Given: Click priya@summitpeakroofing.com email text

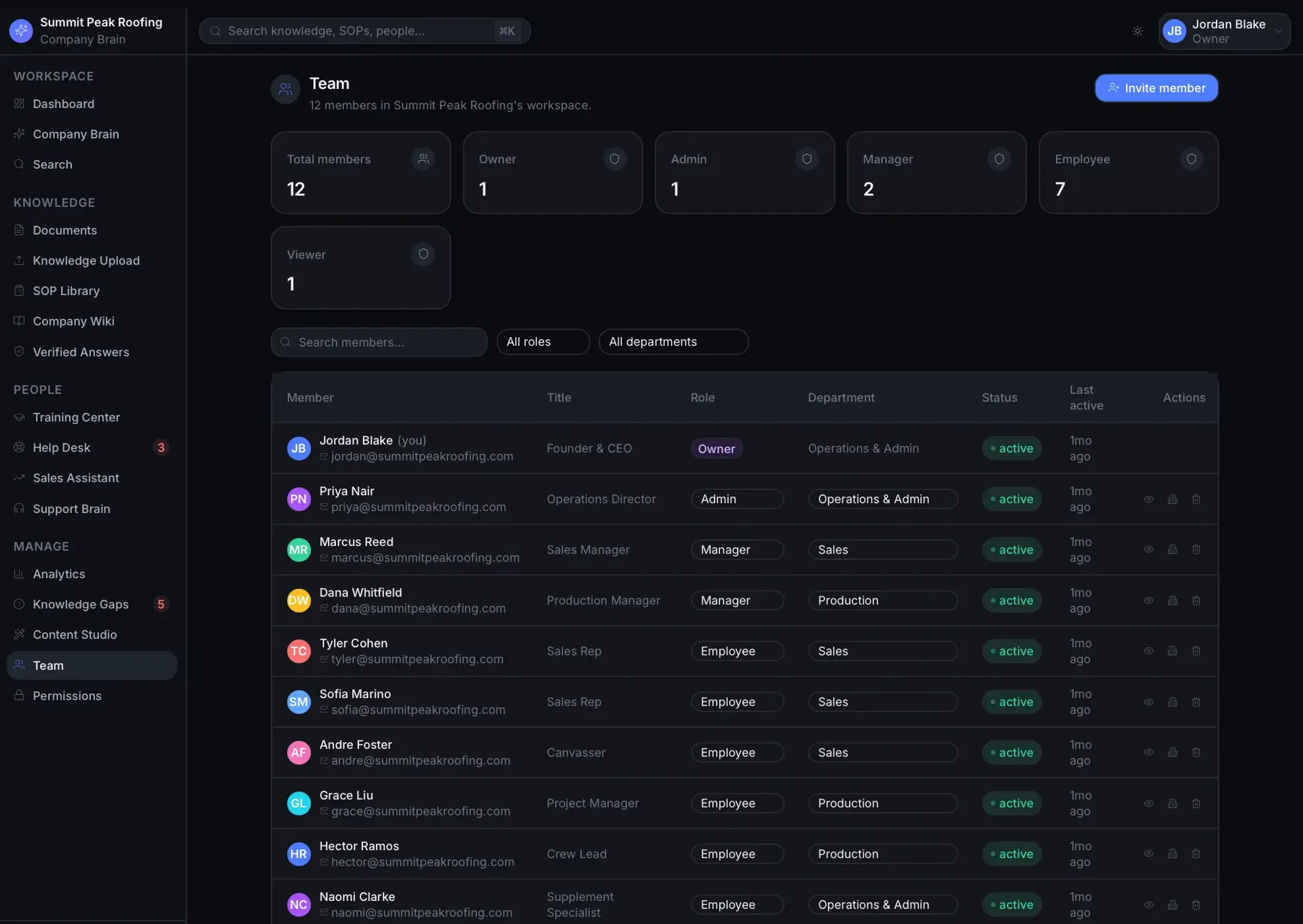Looking at the screenshot, I should coord(418,507).
